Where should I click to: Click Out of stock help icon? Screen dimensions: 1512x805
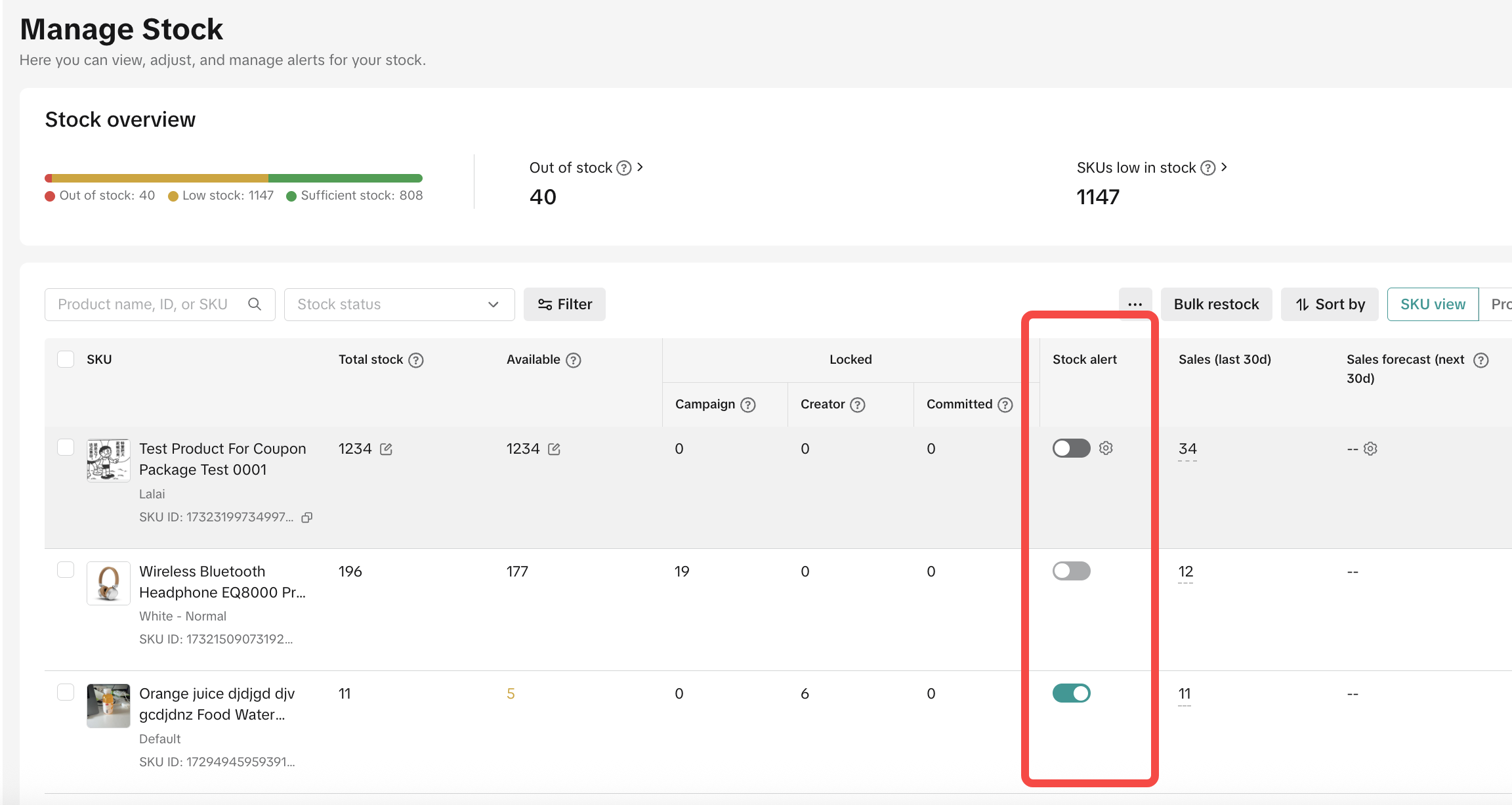624,168
